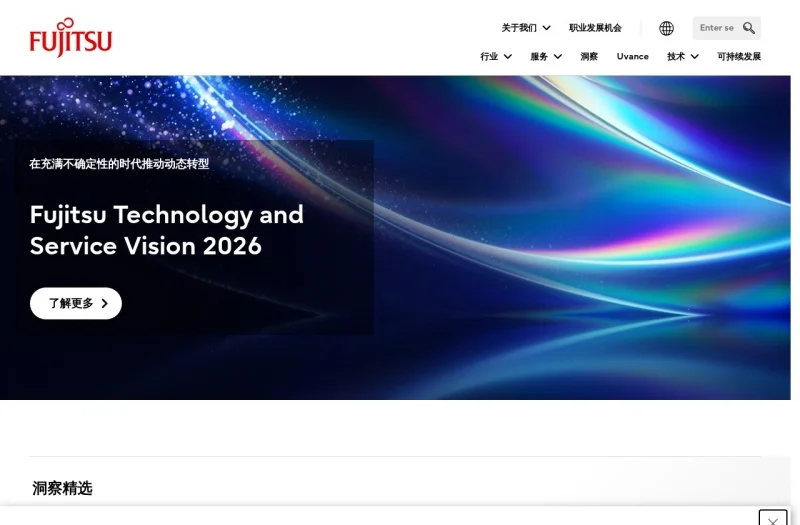This screenshot has height=525, width=800.
Task: Expand the 行业 menu
Action: click(496, 57)
